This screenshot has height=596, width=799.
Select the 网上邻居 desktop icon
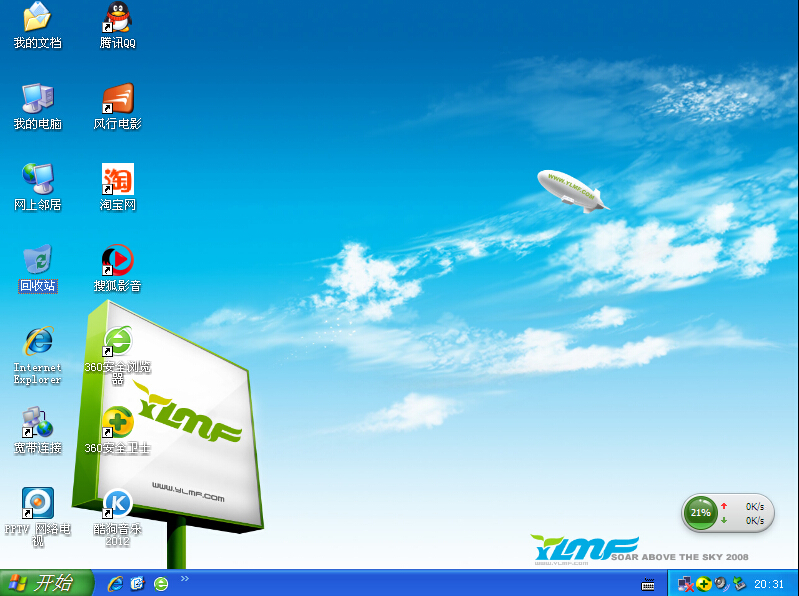coord(37,187)
